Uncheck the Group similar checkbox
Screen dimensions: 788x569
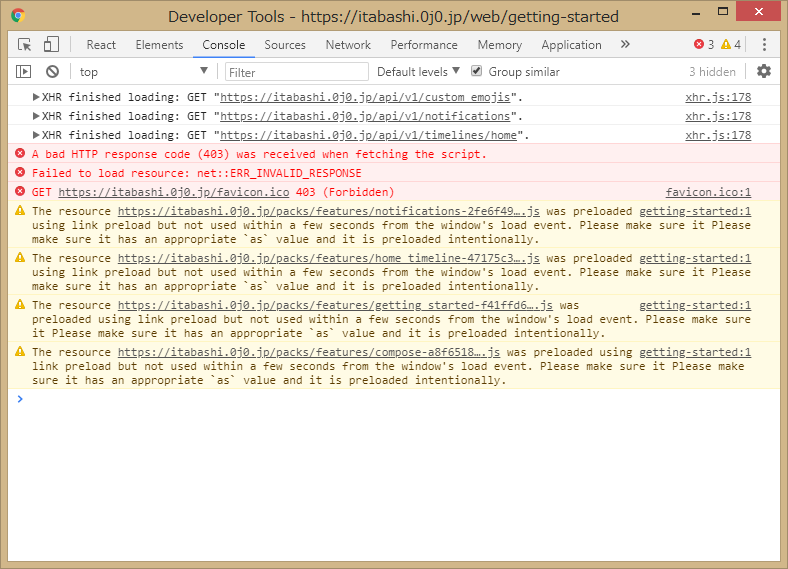pyautogui.click(x=477, y=72)
